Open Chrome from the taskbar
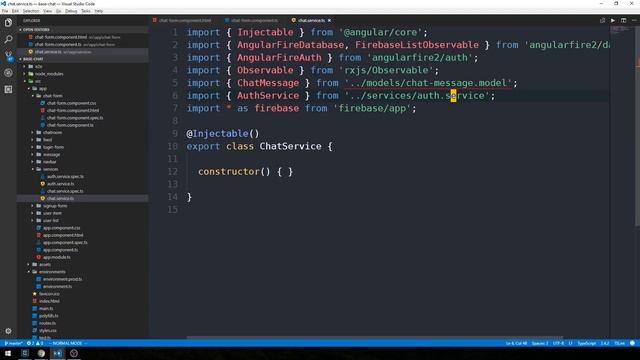The width and height of the screenshot is (640, 360). pyautogui.click(x=41, y=353)
